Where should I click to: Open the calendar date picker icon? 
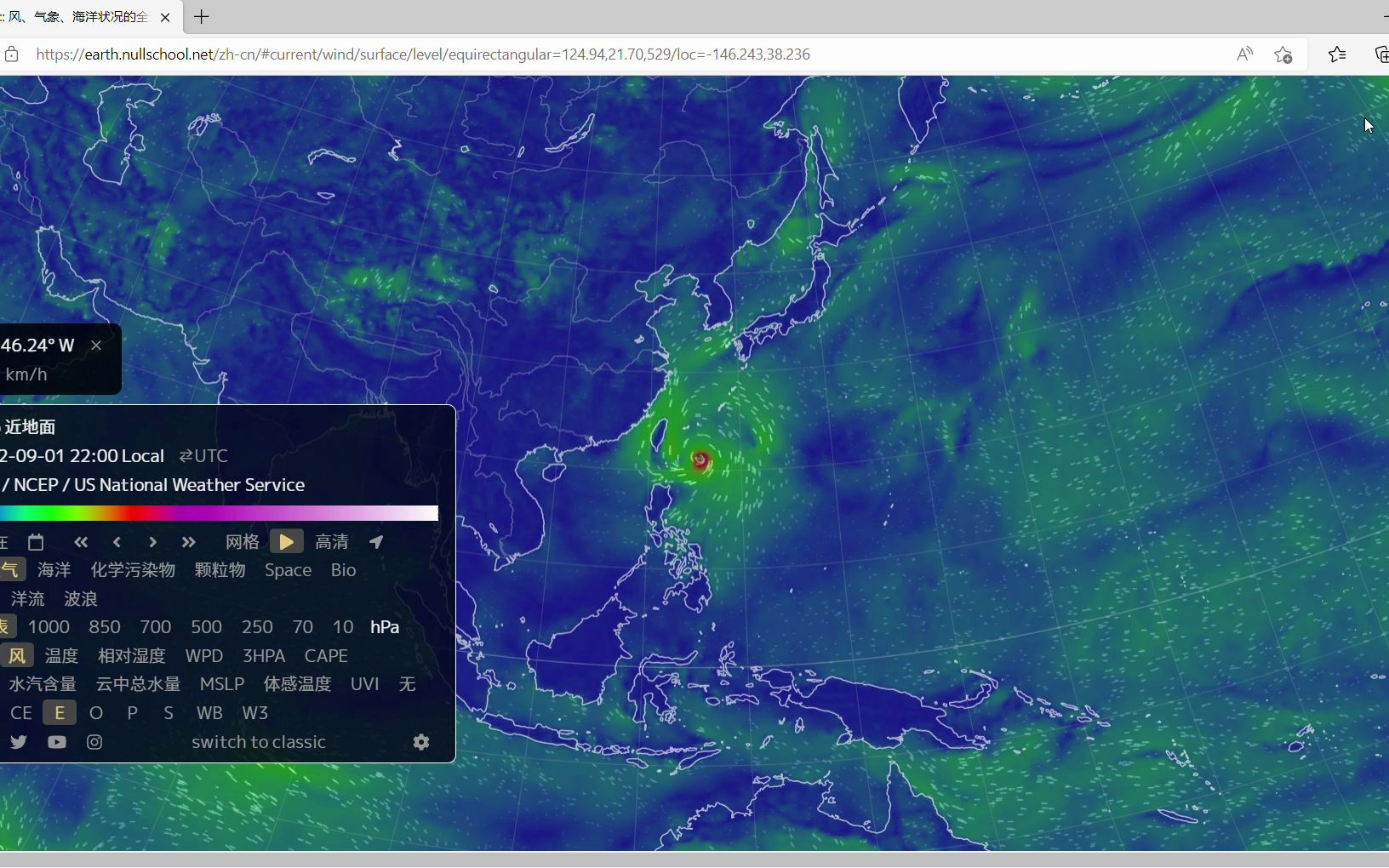pos(36,542)
